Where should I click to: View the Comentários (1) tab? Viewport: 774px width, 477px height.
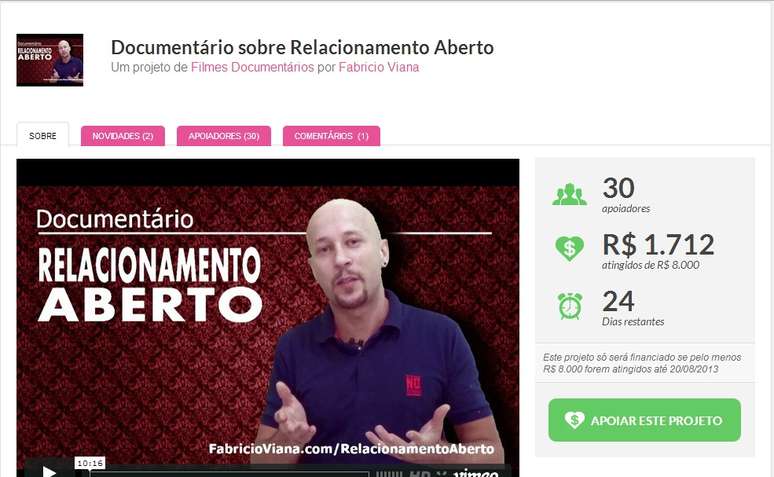(331, 136)
